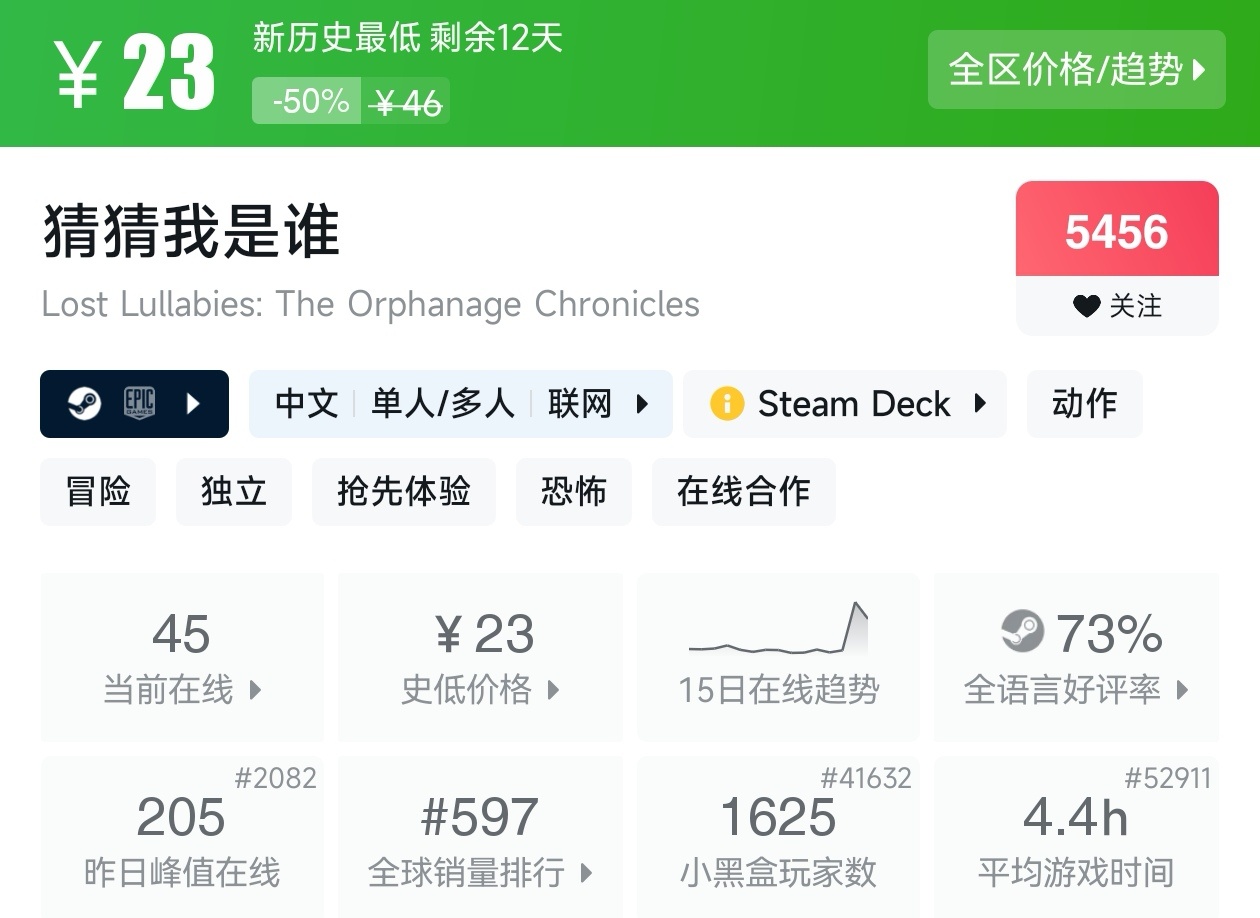Viewport: 1260px width, 918px height.
Task: Open 史低价格 lowest price history
Action: tap(480, 657)
